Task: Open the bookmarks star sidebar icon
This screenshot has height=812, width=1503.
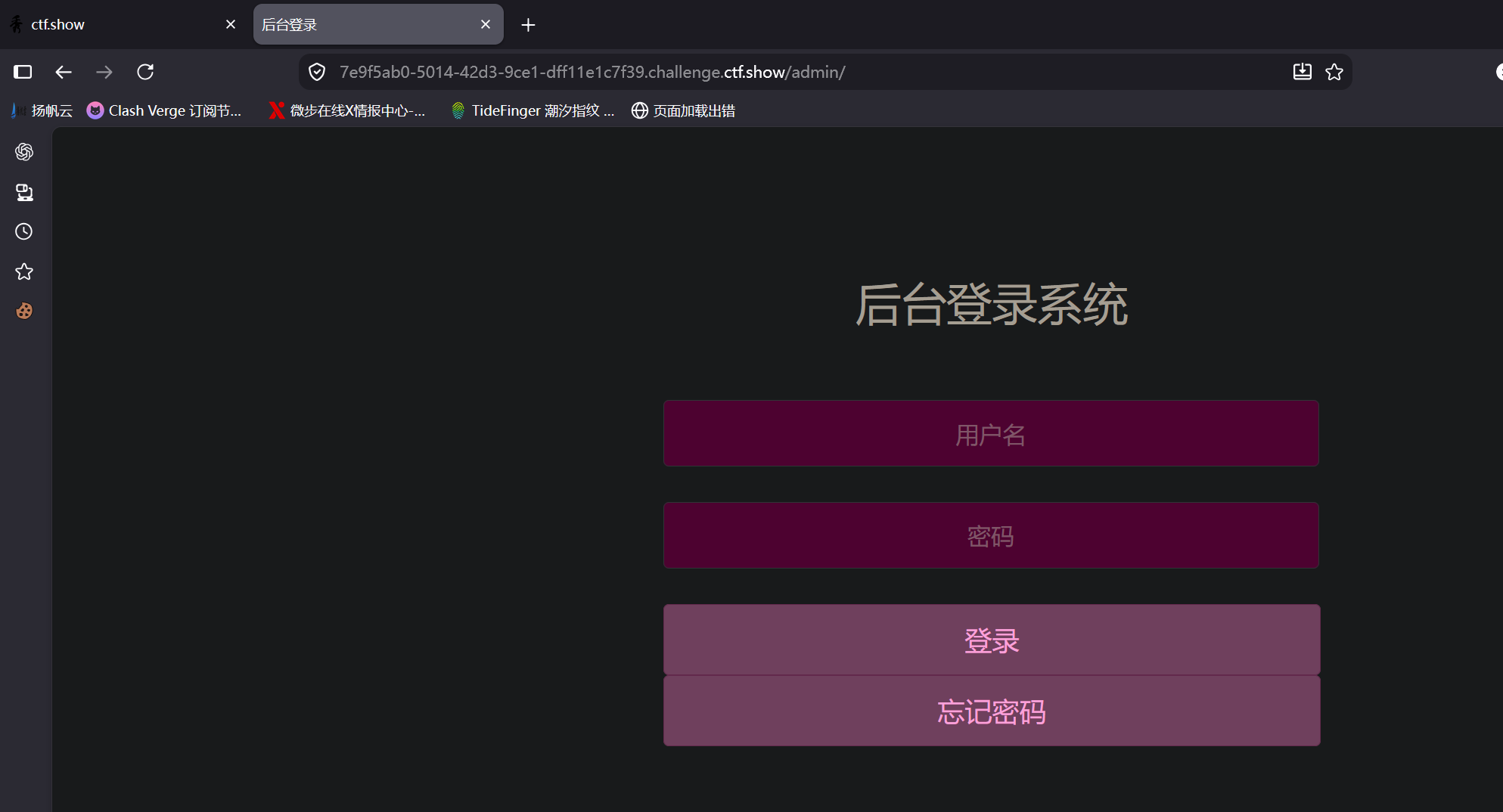Action: [x=24, y=271]
